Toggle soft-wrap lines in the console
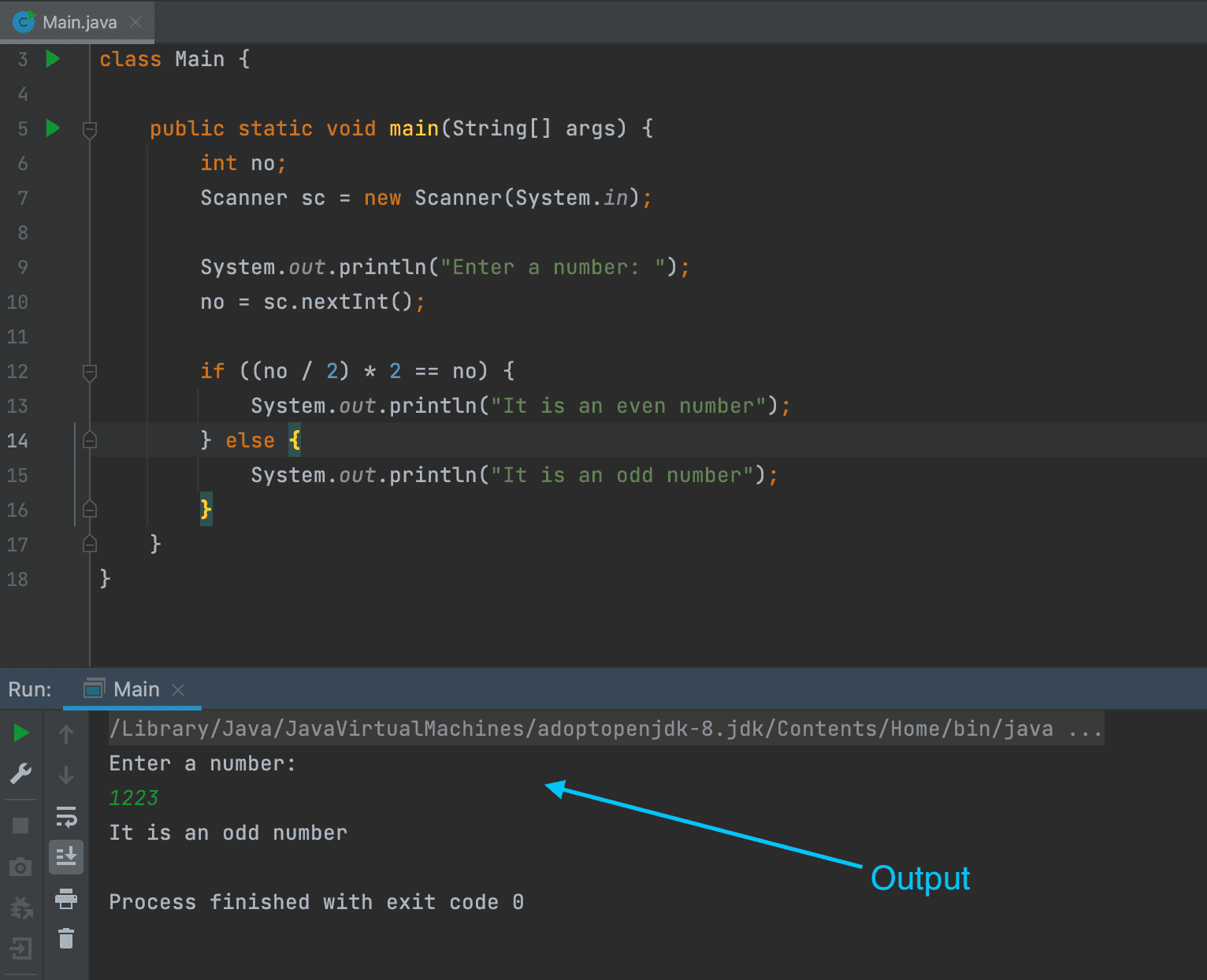 (x=66, y=818)
